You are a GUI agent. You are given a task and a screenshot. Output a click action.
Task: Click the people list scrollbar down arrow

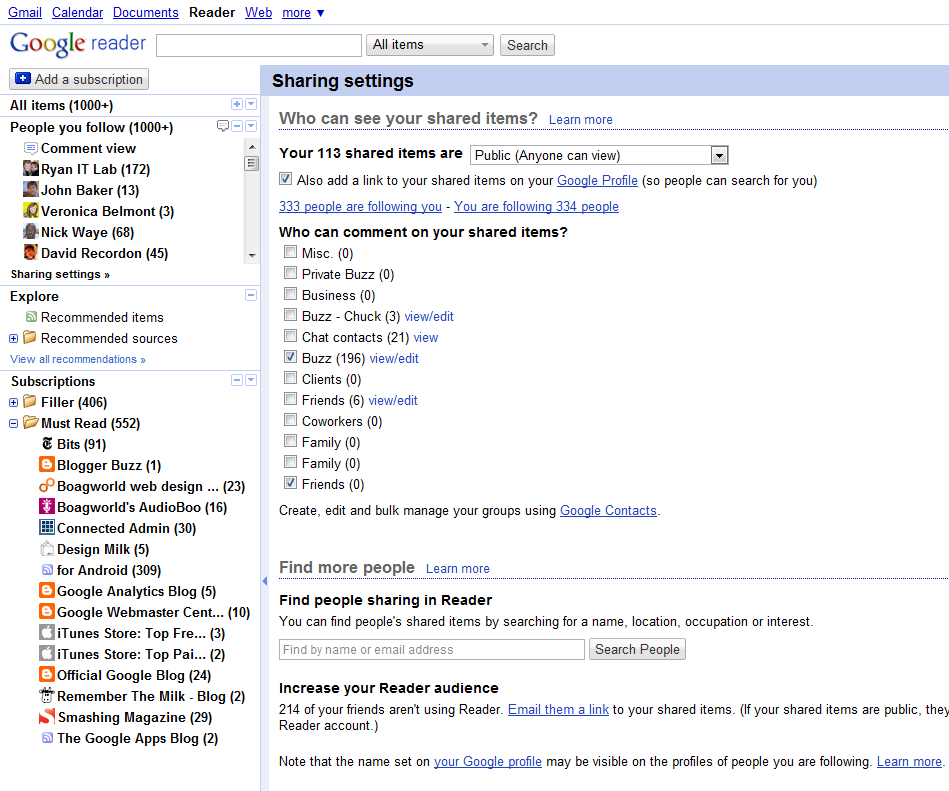(x=251, y=255)
